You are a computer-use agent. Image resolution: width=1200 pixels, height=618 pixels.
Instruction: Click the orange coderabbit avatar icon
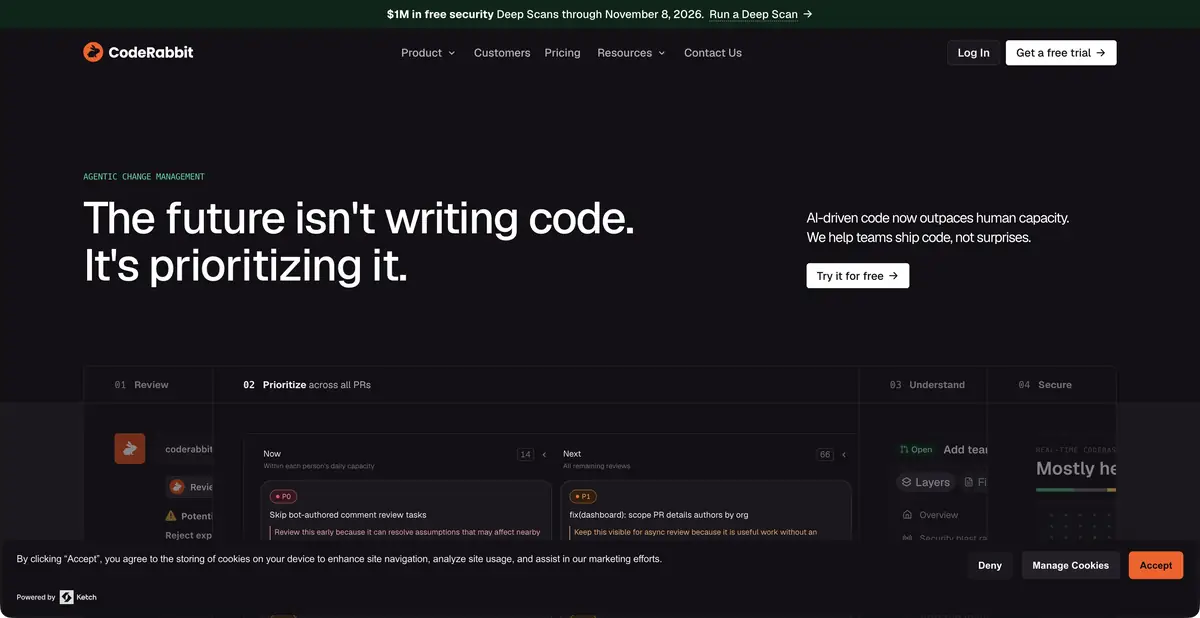[x=130, y=449]
